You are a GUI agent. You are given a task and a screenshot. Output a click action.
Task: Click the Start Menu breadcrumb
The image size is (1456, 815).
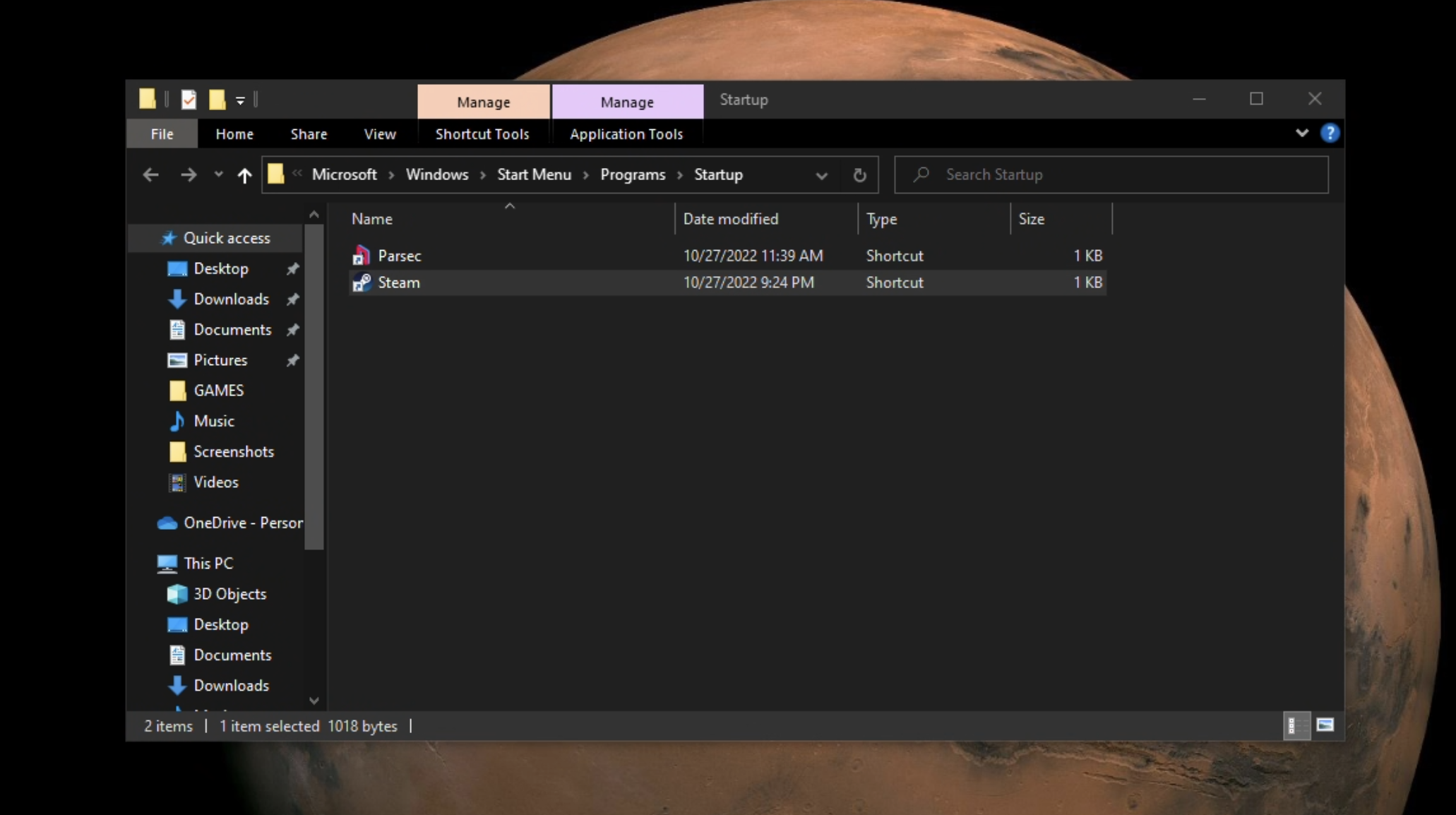[x=534, y=174]
